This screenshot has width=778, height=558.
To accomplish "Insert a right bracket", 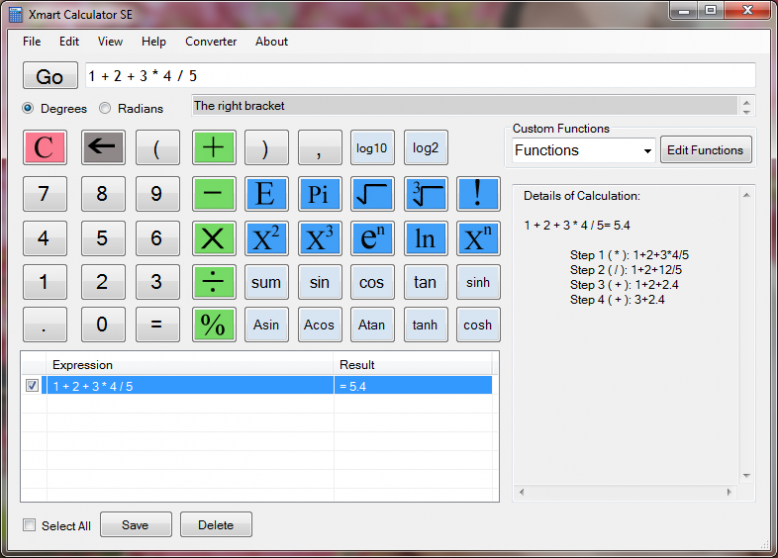I will (x=266, y=147).
